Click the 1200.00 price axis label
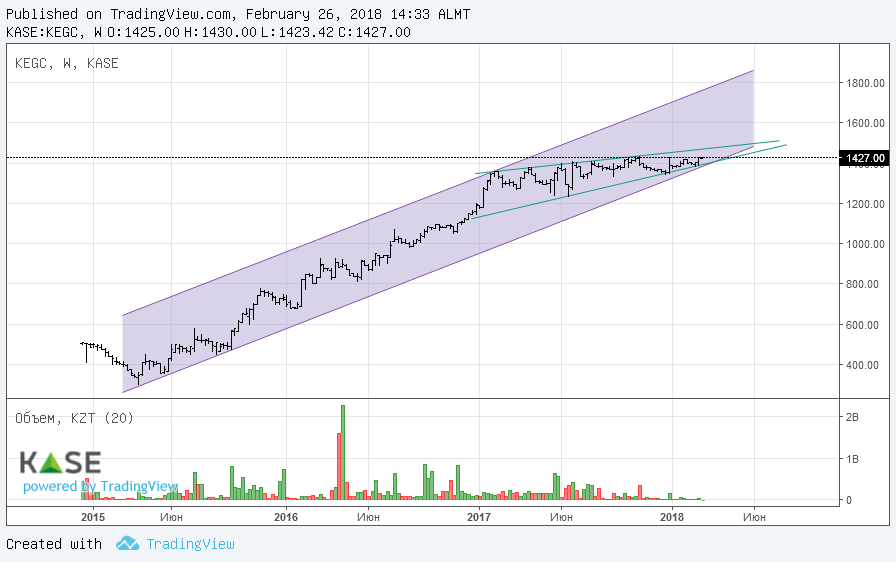Screen dimensions: 896x562 pyautogui.click(x=865, y=204)
